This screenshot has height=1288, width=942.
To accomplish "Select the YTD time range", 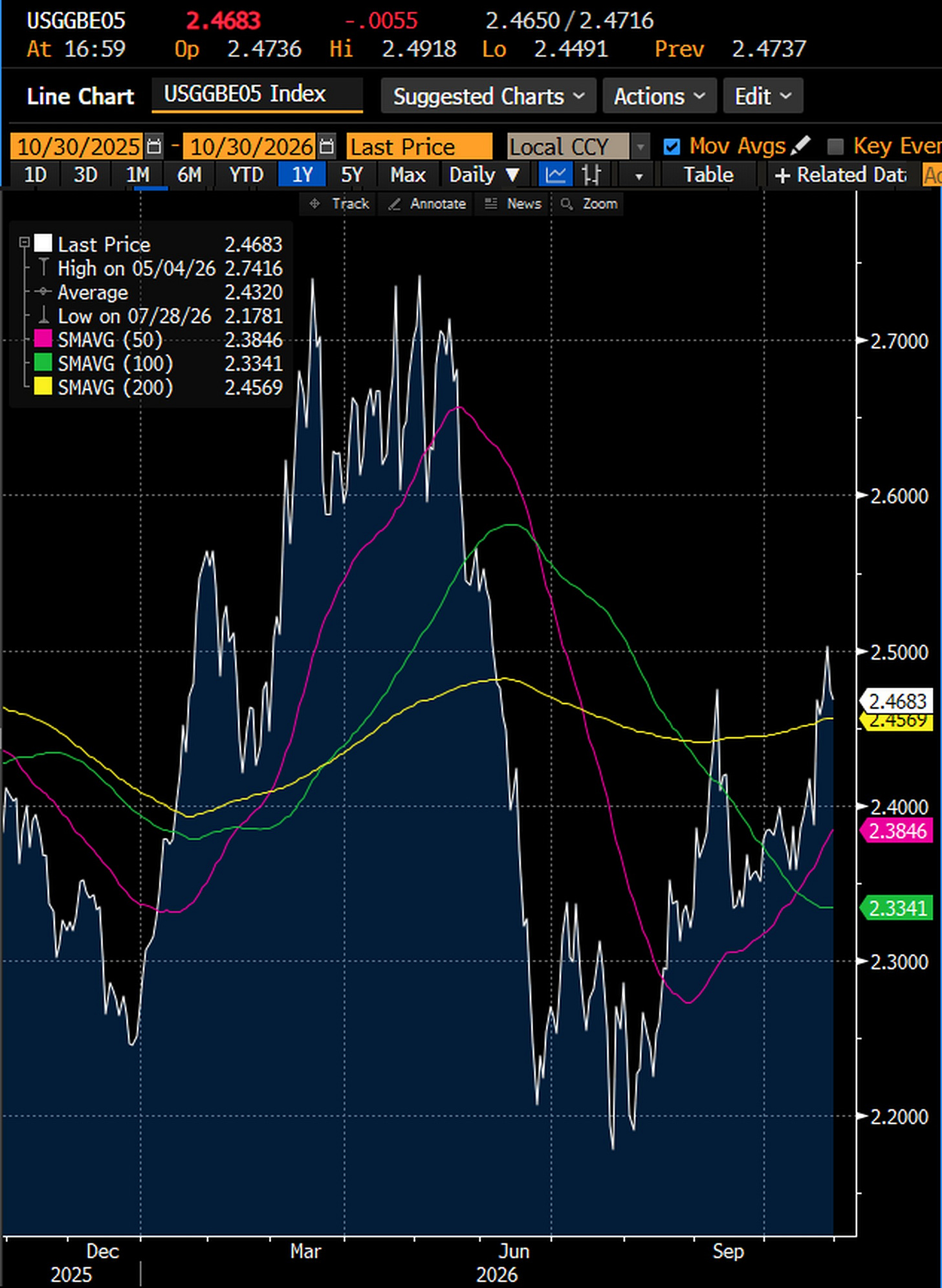I will tap(246, 175).
